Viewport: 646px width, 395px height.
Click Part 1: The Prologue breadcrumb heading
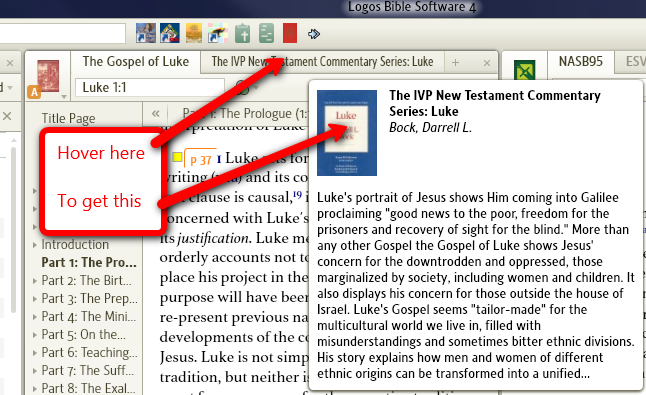coord(246,113)
